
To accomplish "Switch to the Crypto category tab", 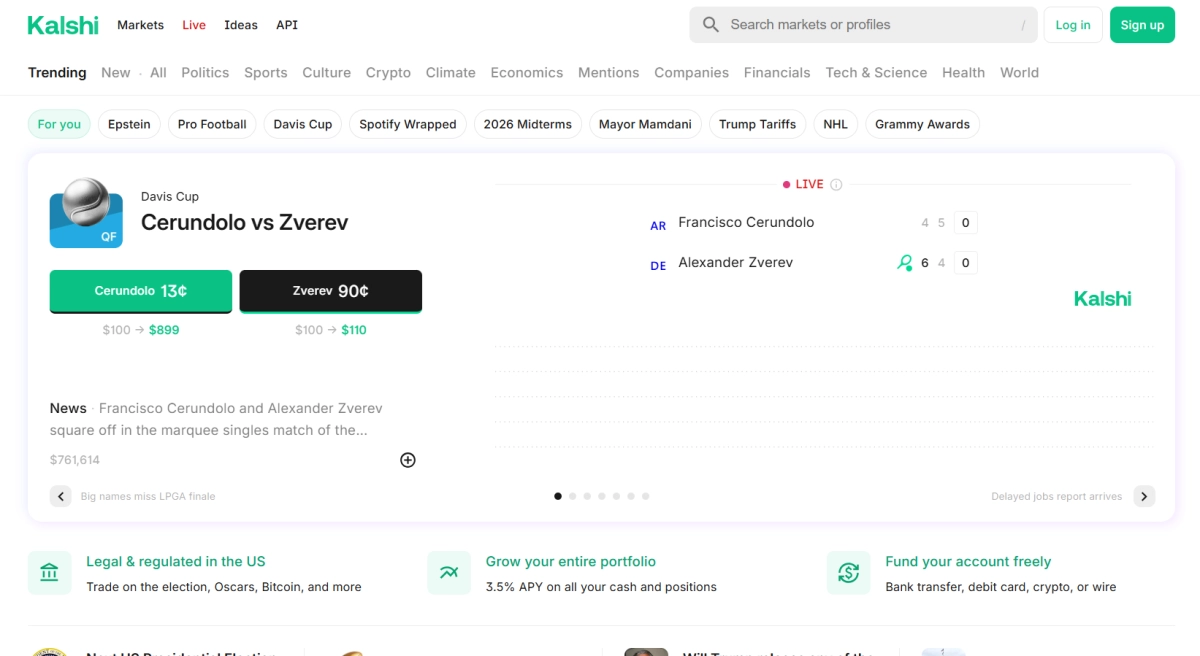I will tap(388, 73).
